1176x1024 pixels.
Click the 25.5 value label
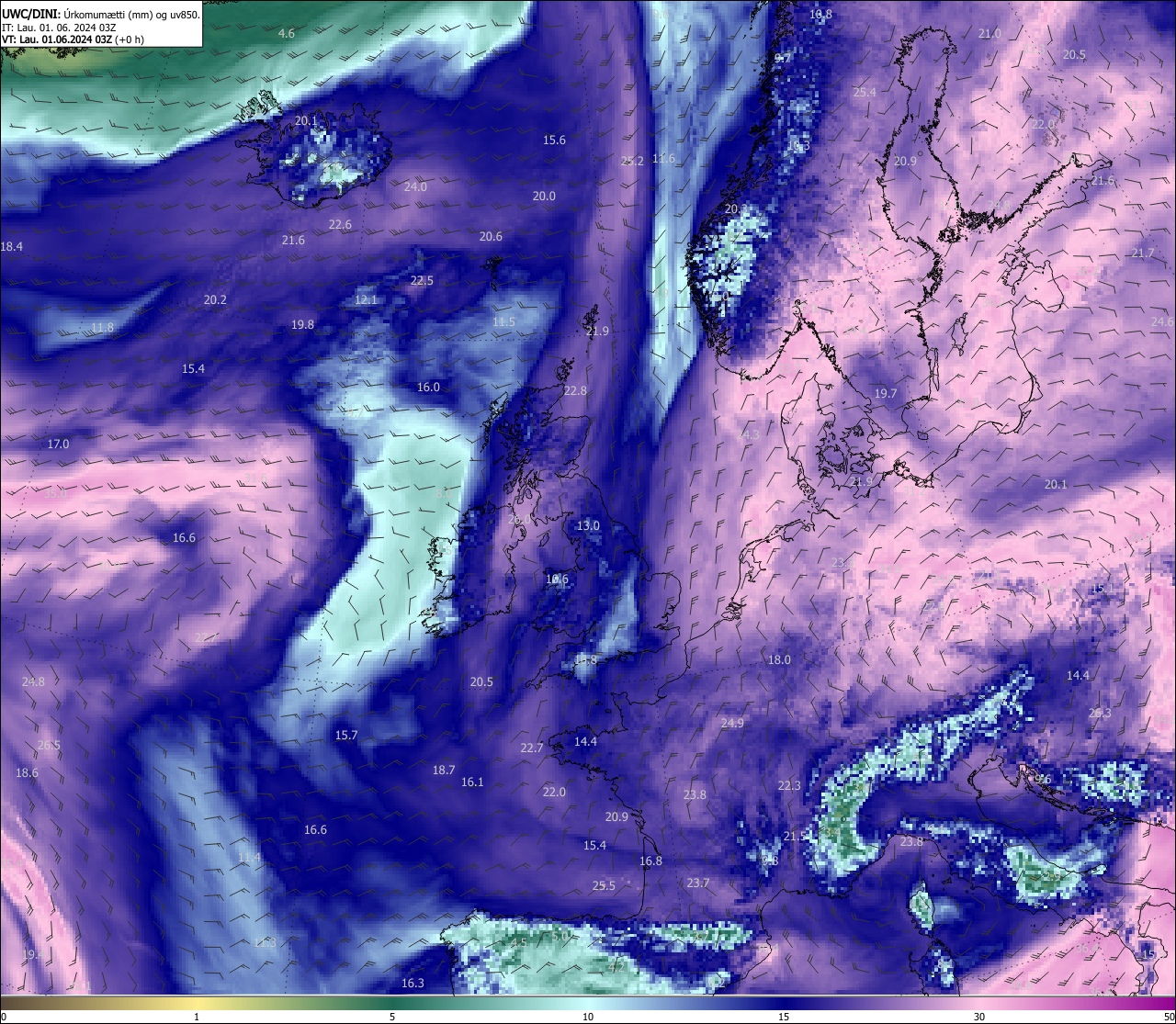pos(604,885)
